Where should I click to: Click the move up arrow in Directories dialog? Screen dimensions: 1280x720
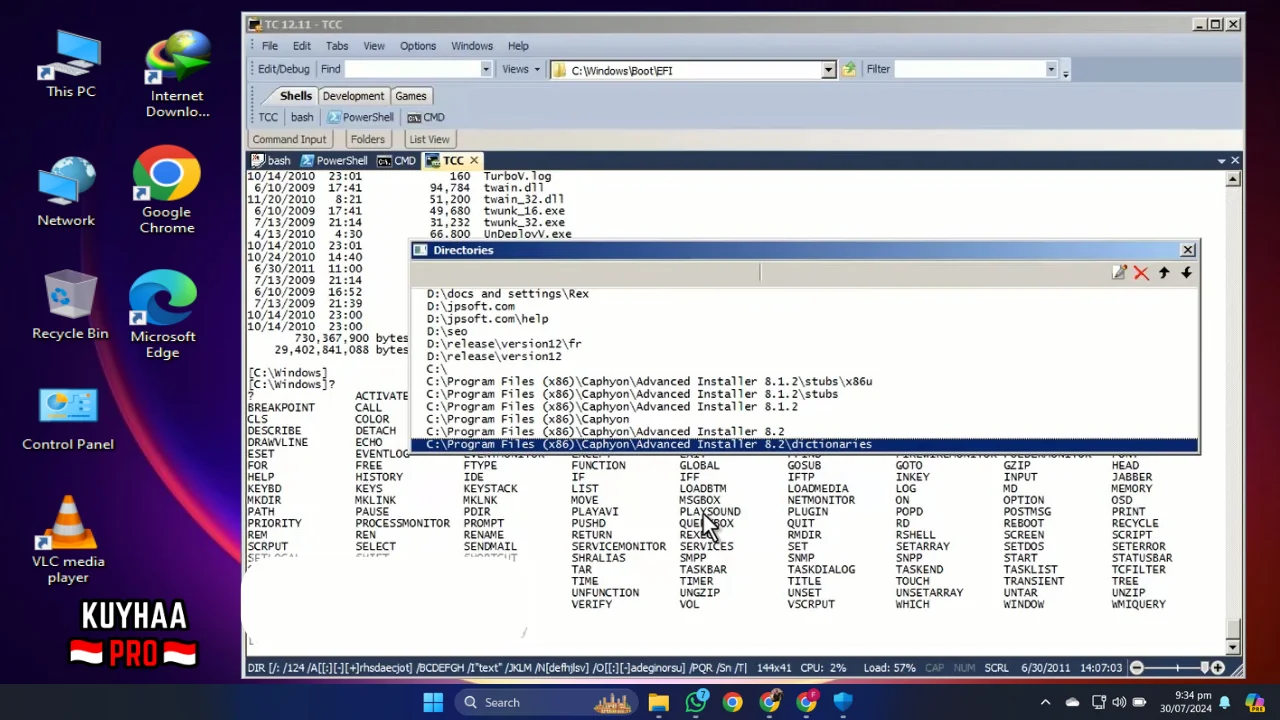1164,273
